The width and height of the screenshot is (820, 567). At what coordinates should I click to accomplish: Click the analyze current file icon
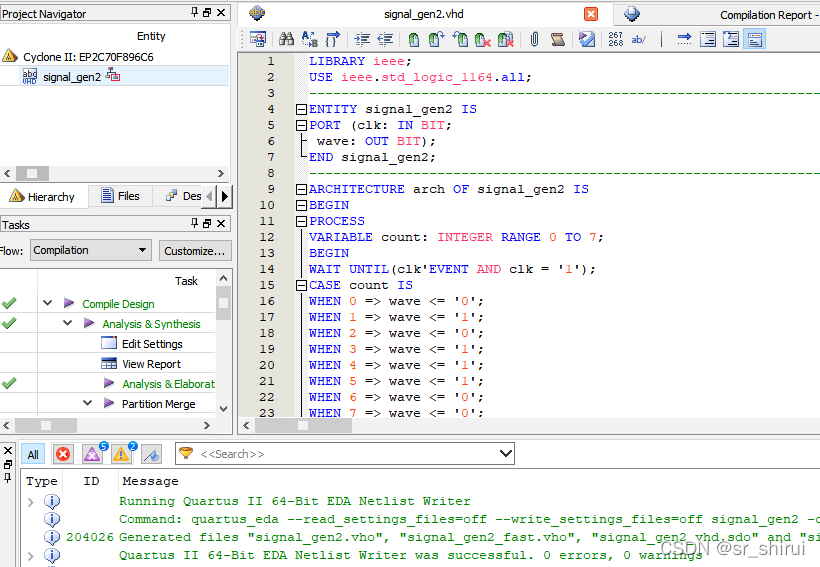587,39
